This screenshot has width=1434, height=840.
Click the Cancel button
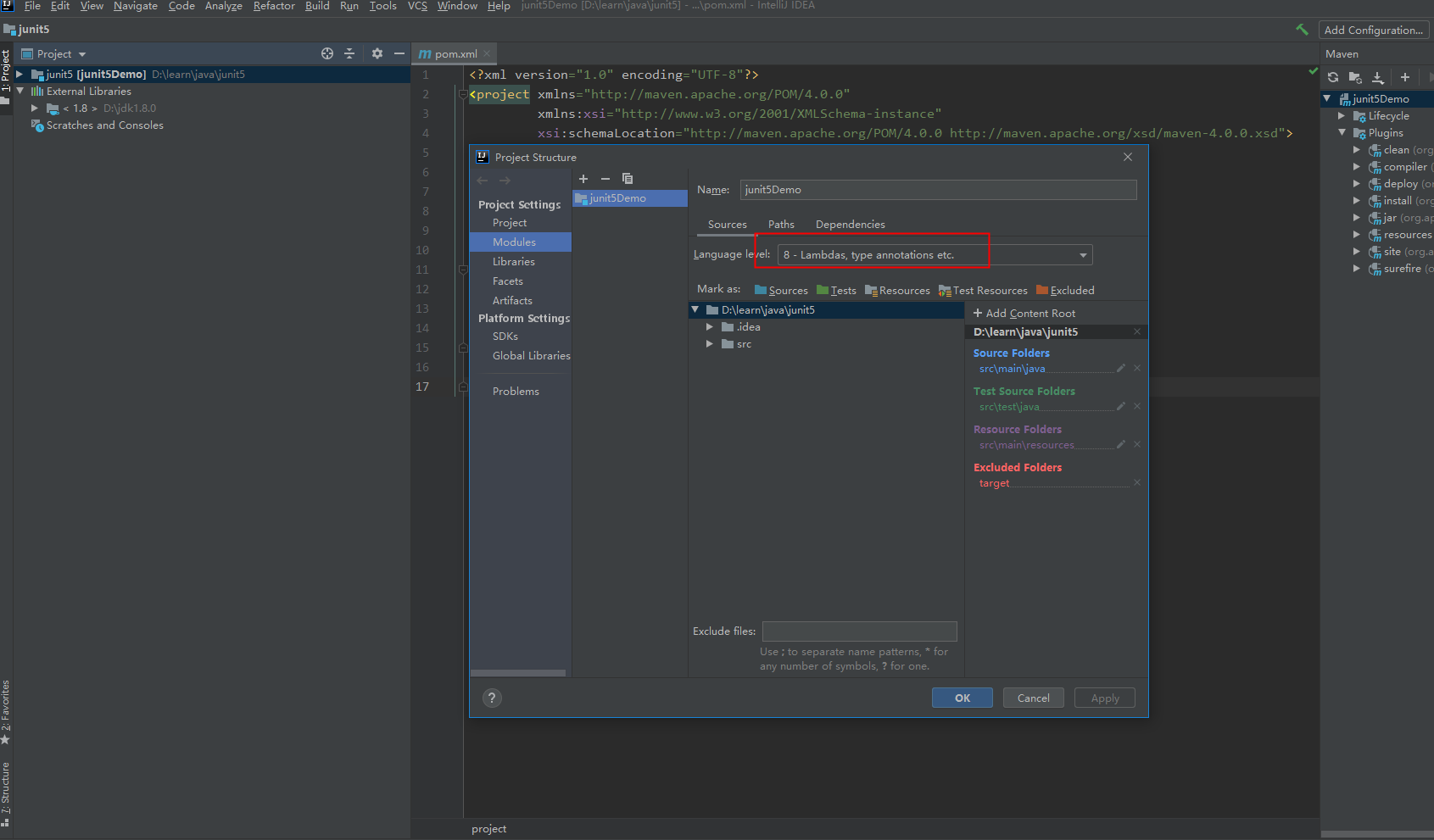(1034, 698)
